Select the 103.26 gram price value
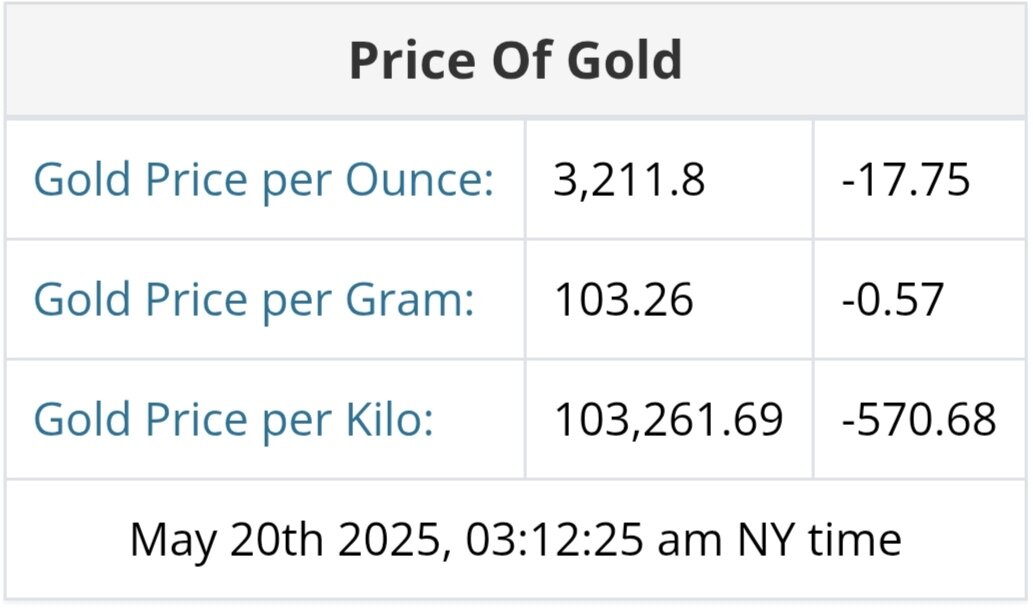The width and height of the screenshot is (1033, 609). [x=623, y=300]
